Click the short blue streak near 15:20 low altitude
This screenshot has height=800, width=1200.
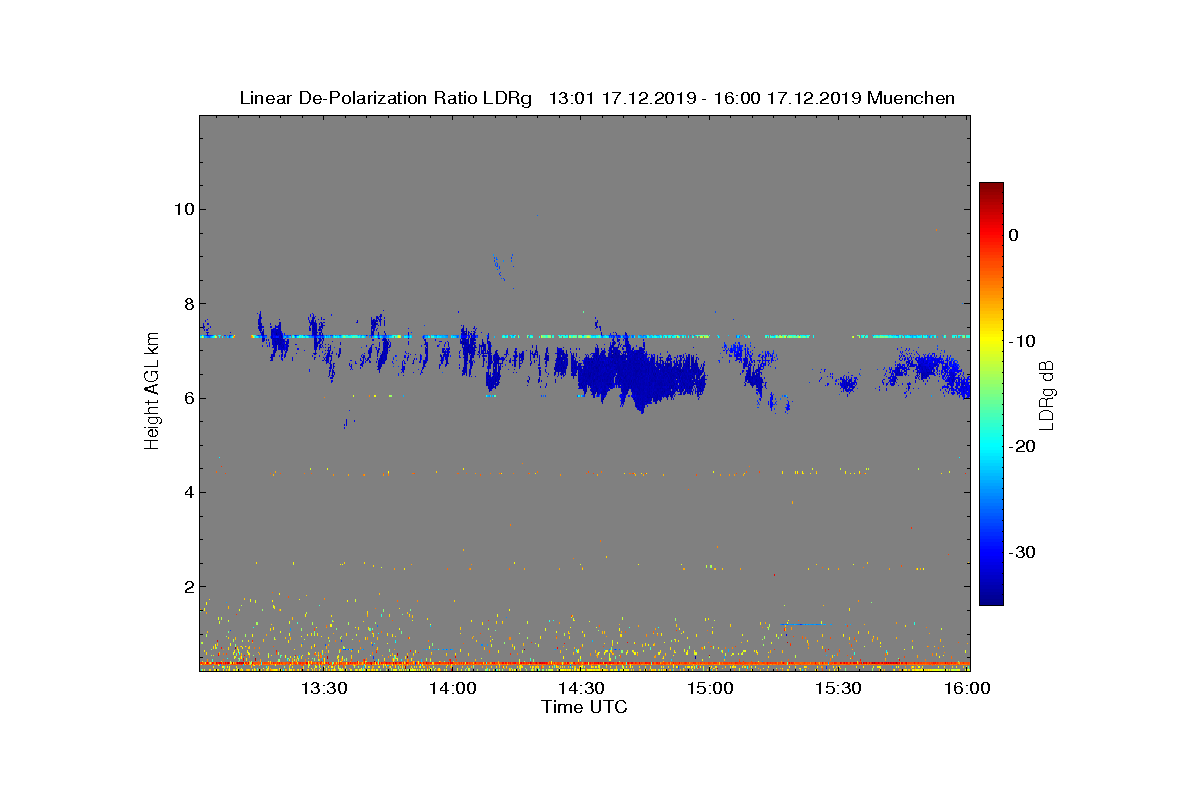click(803, 624)
